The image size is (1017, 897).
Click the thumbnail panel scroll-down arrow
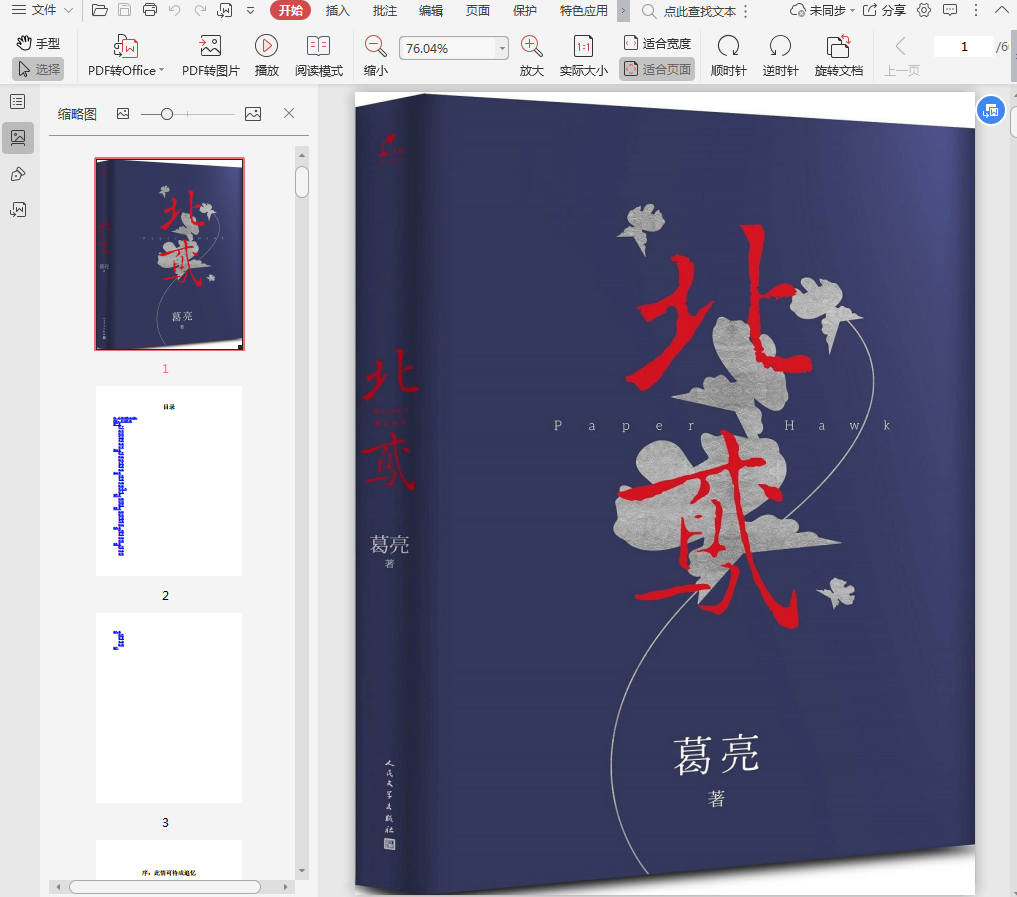pyautogui.click(x=302, y=871)
